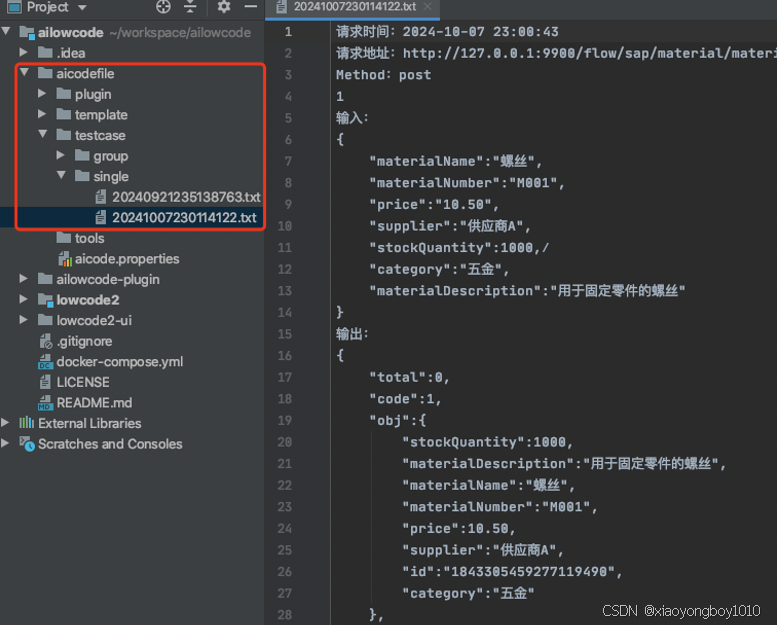Expand the group folder

60,156
